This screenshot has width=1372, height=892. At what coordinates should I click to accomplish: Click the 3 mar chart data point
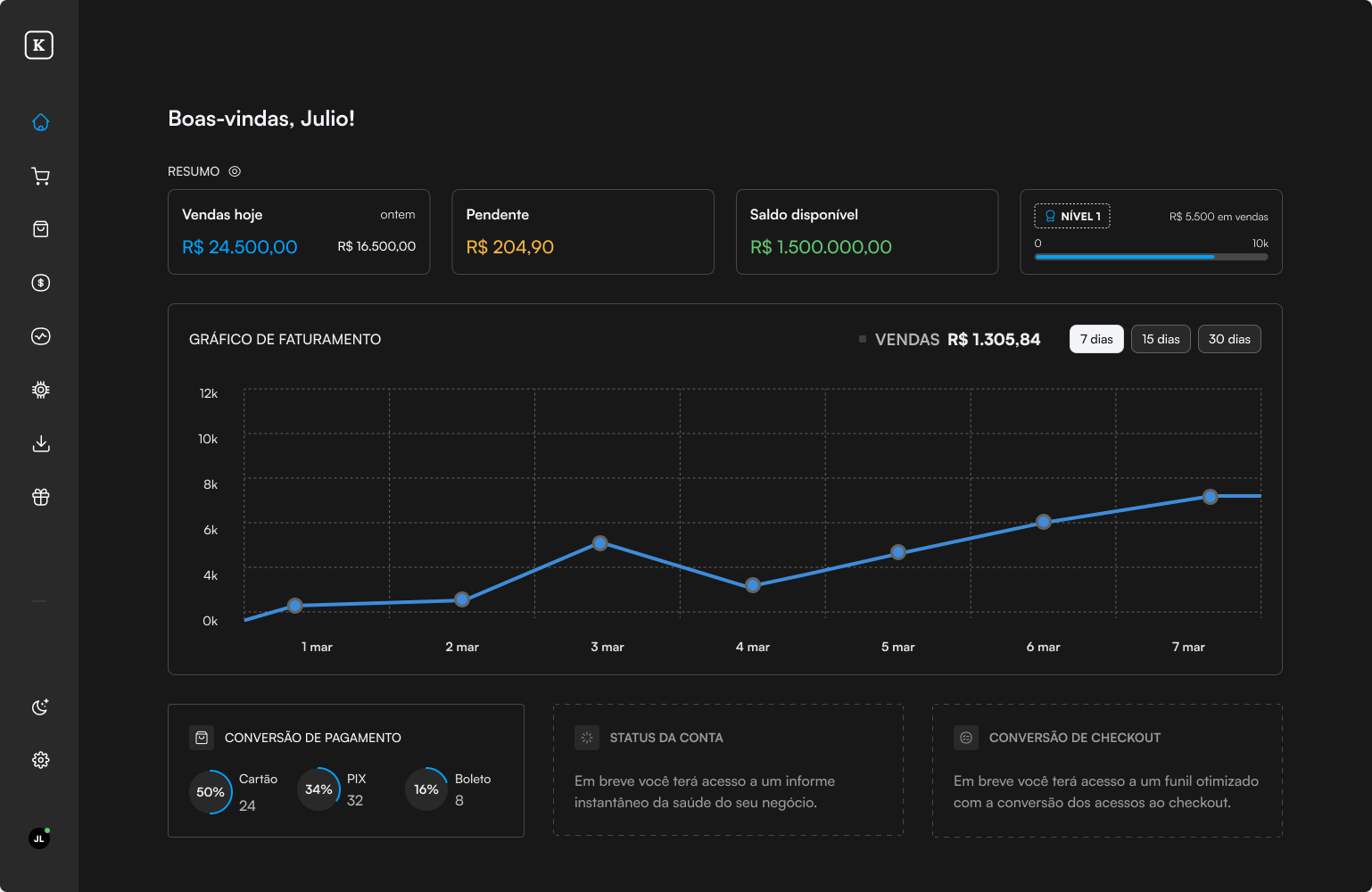coord(600,543)
